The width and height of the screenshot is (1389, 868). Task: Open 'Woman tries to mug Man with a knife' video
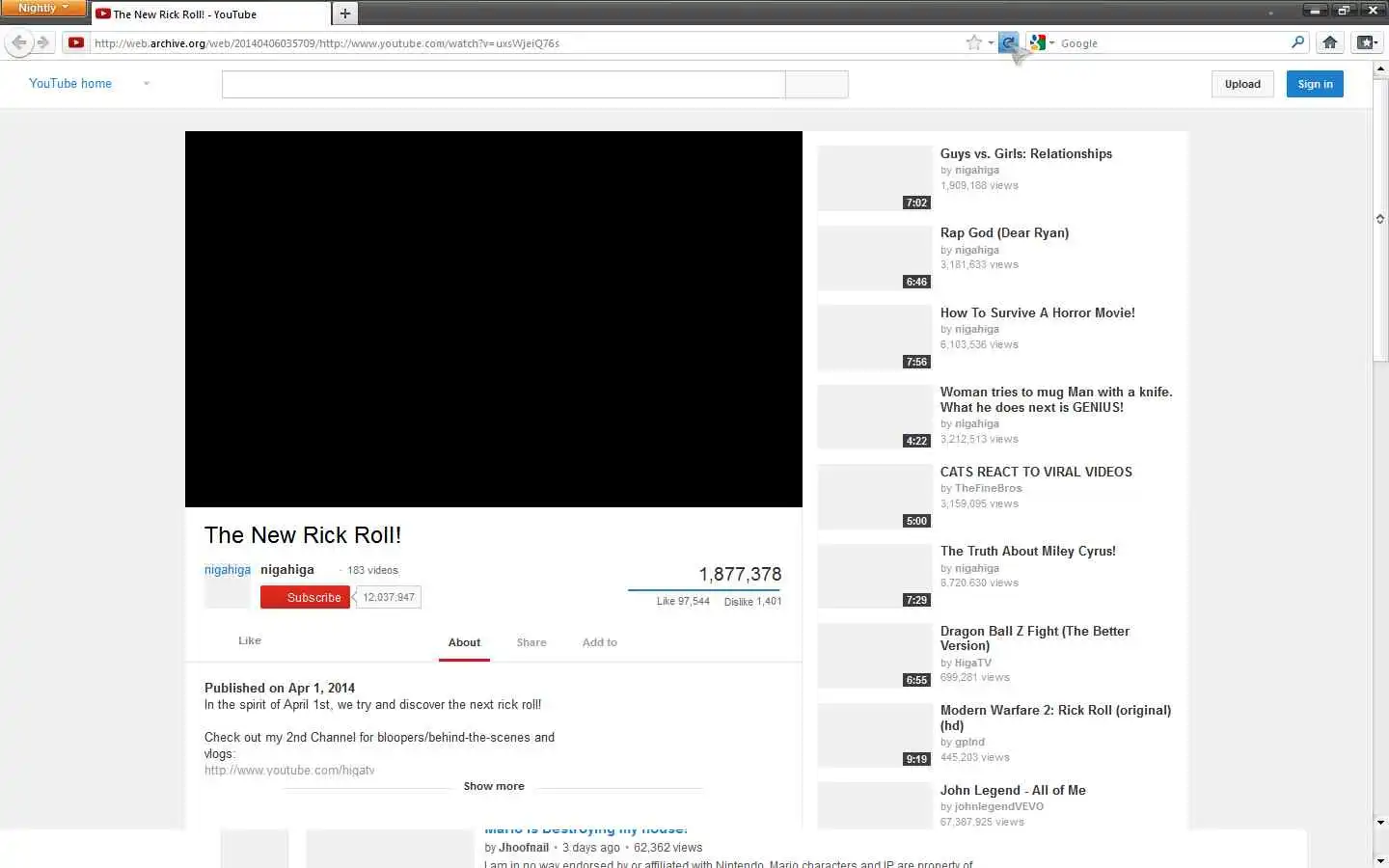pyautogui.click(x=1056, y=399)
